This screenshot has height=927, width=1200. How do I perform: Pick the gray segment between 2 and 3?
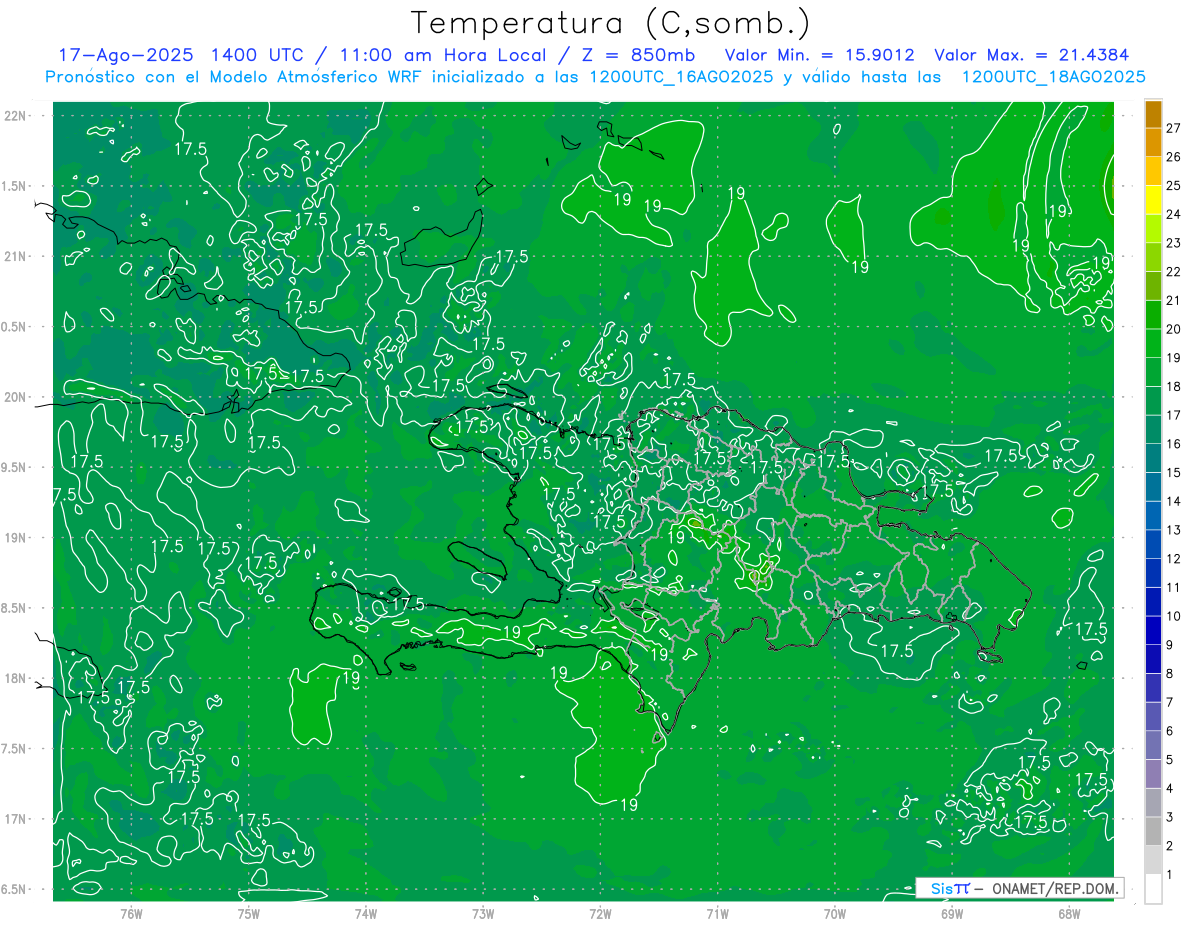pos(1153,831)
